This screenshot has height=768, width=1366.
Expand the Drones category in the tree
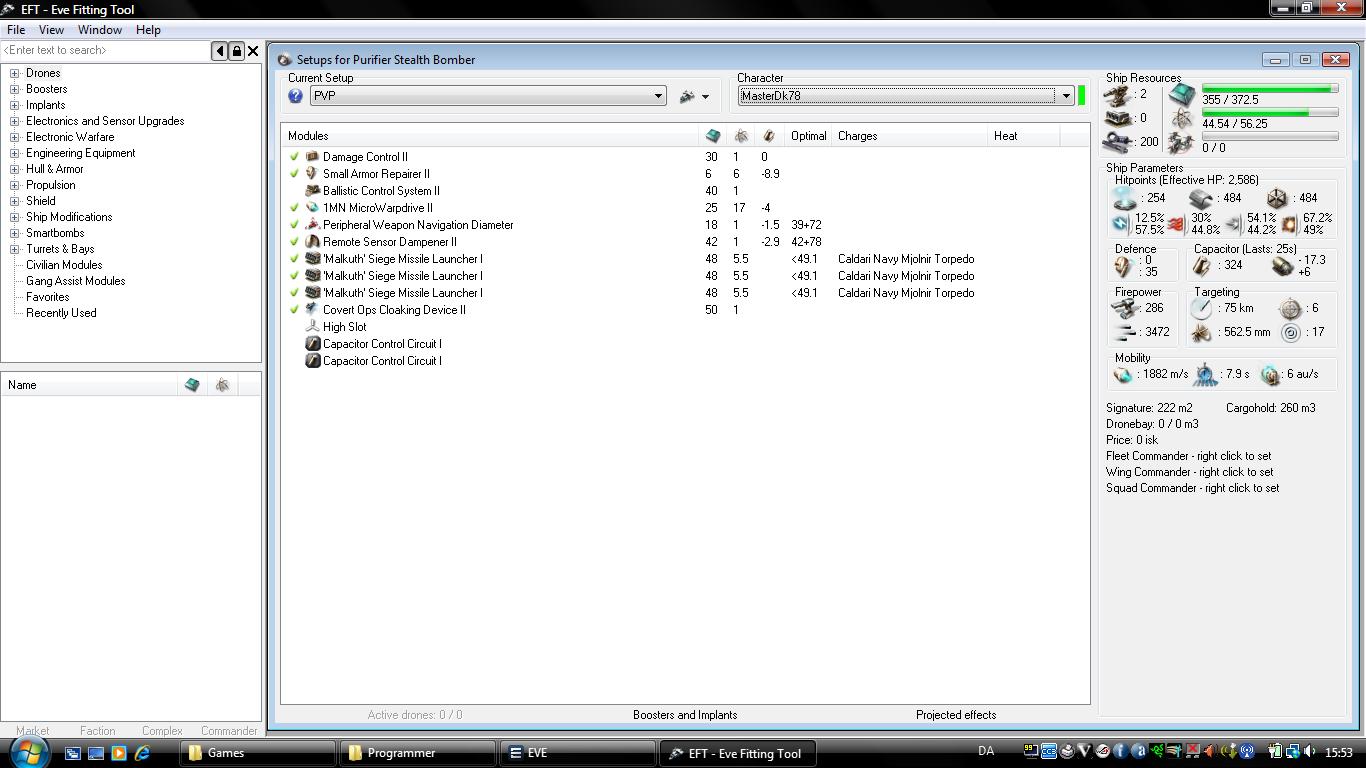pyautogui.click(x=15, y=73)
